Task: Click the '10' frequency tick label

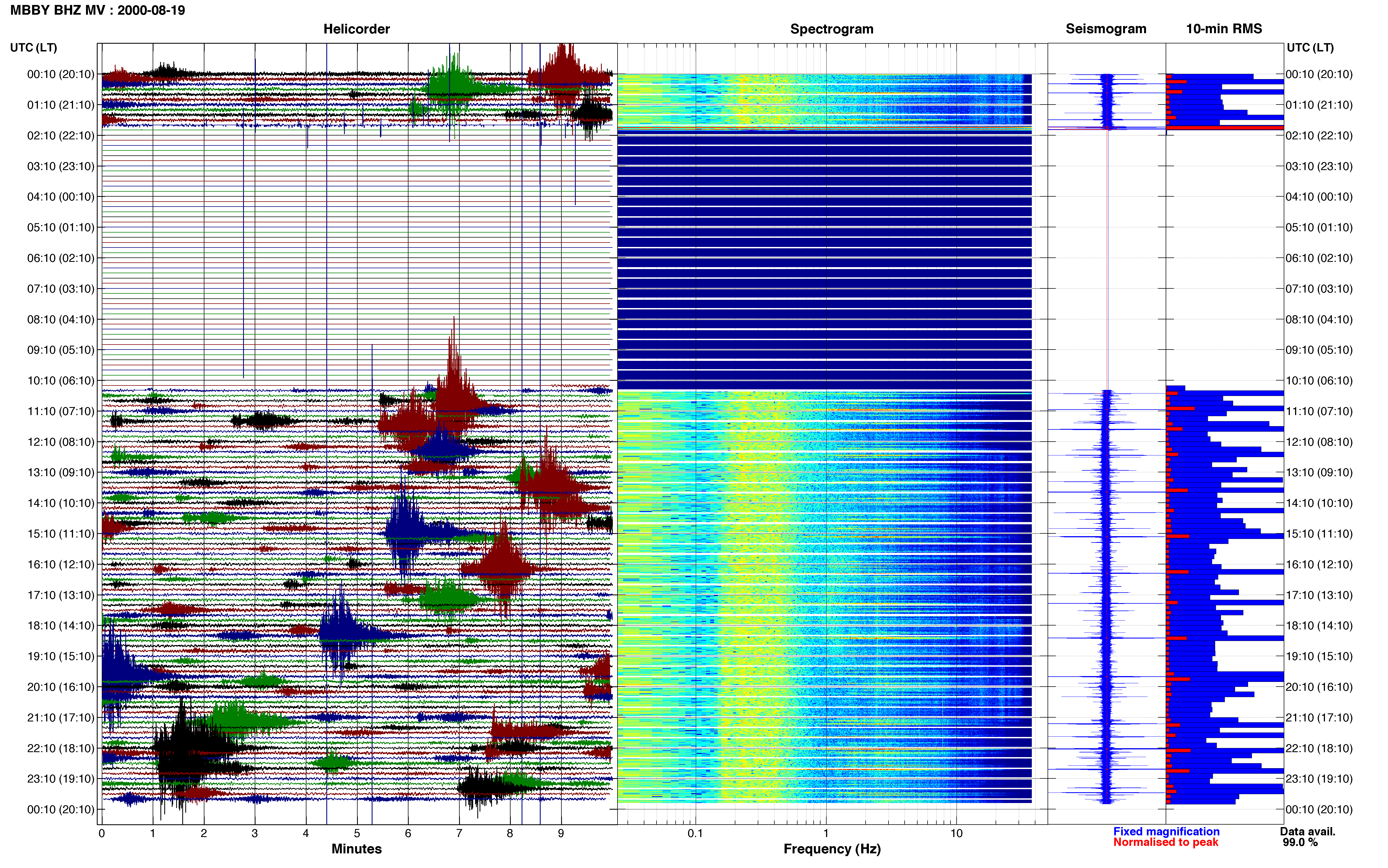Action: [x=956, y=833]
